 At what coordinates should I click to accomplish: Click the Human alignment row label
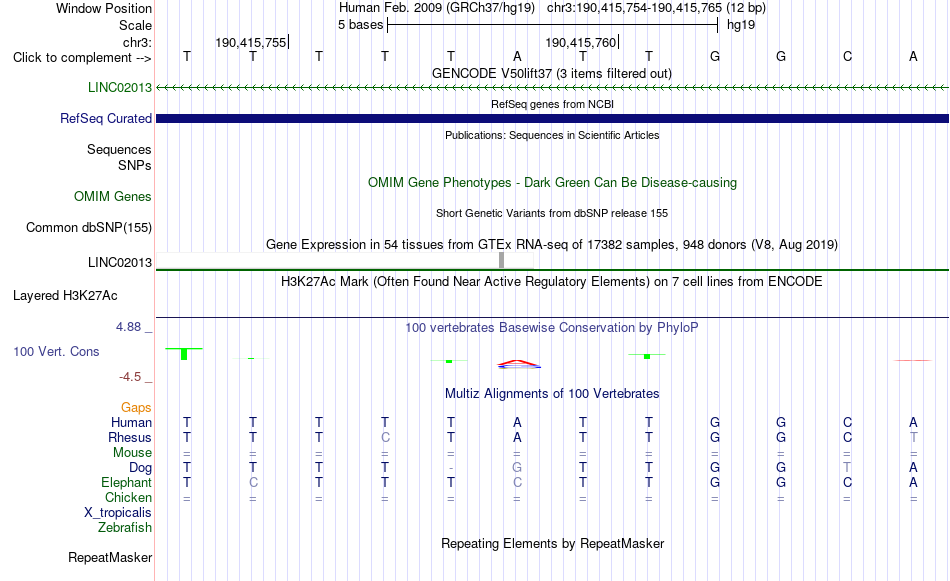click(131, 422)
